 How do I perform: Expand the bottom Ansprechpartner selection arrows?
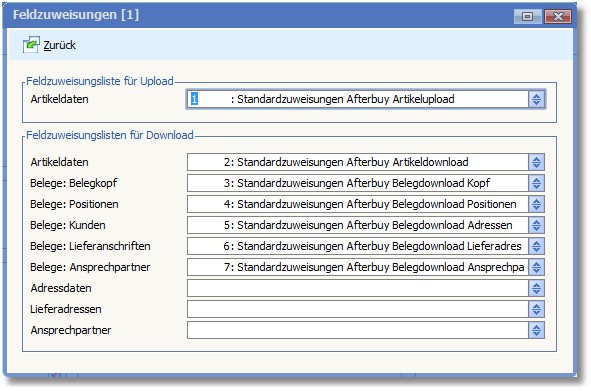(536, 330)
